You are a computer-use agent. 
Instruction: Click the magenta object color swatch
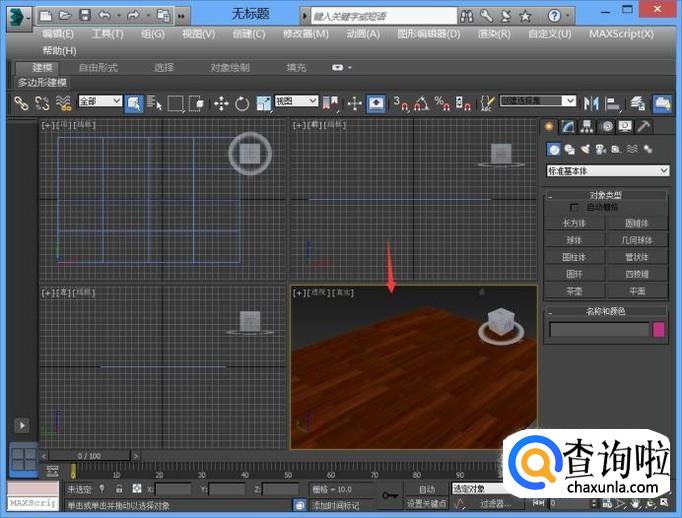[659, 329]
